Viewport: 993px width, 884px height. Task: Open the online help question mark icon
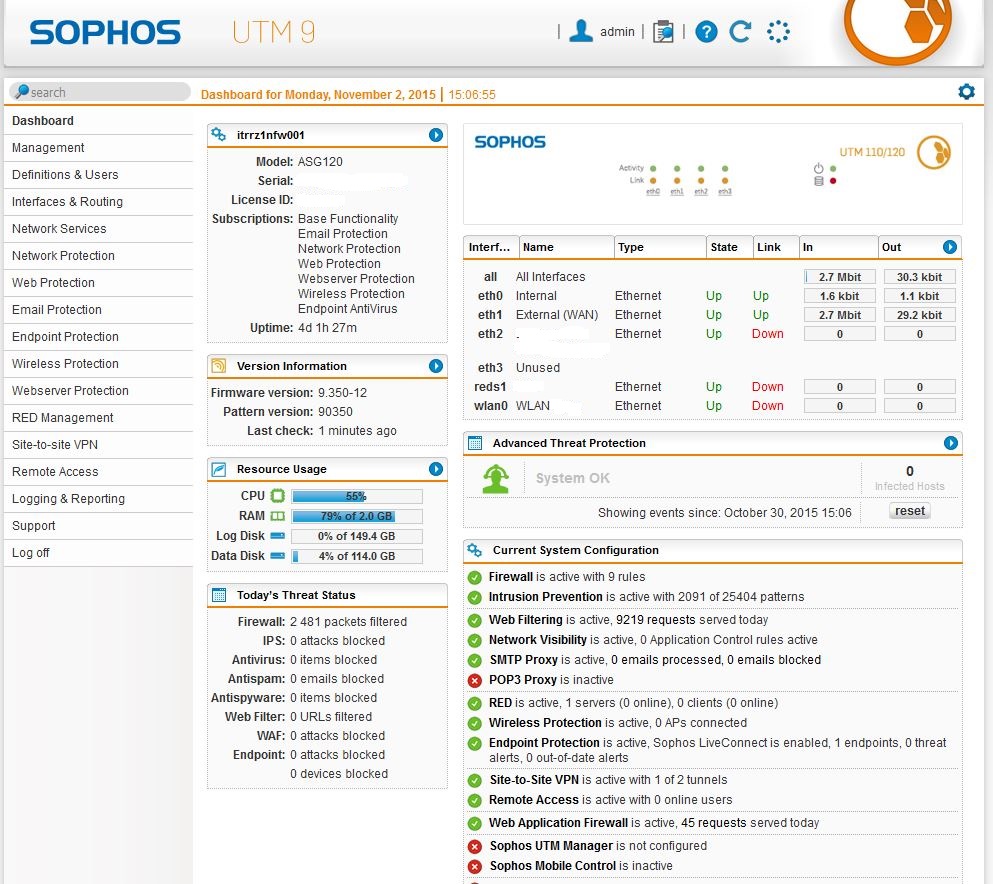(x=706, y=31)
